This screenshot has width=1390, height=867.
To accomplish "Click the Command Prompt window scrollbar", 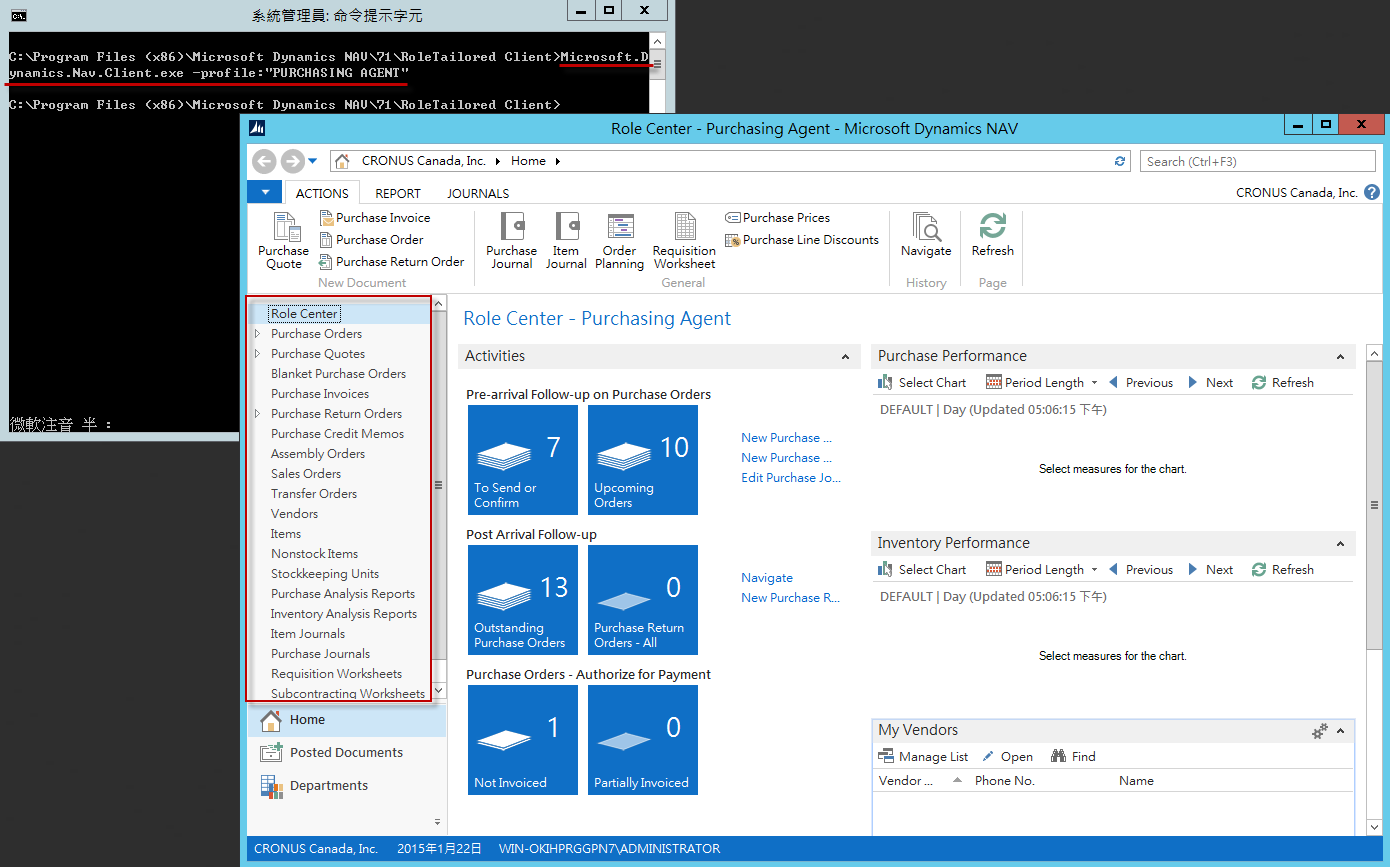I will (657, 64).
